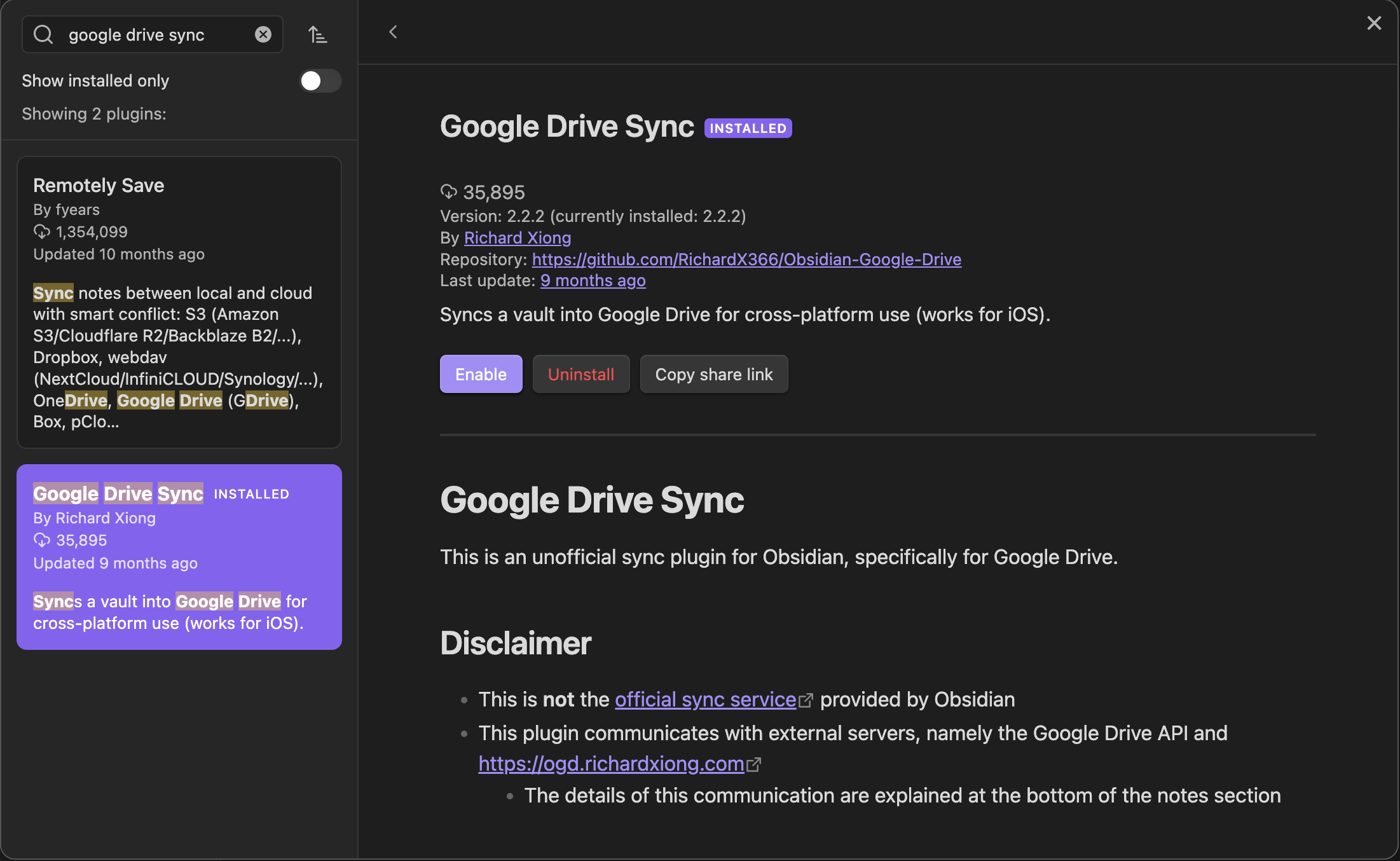This screenshot has width=1400, height=861.
Task: Click Copy share link button
Action: (714, 374)
